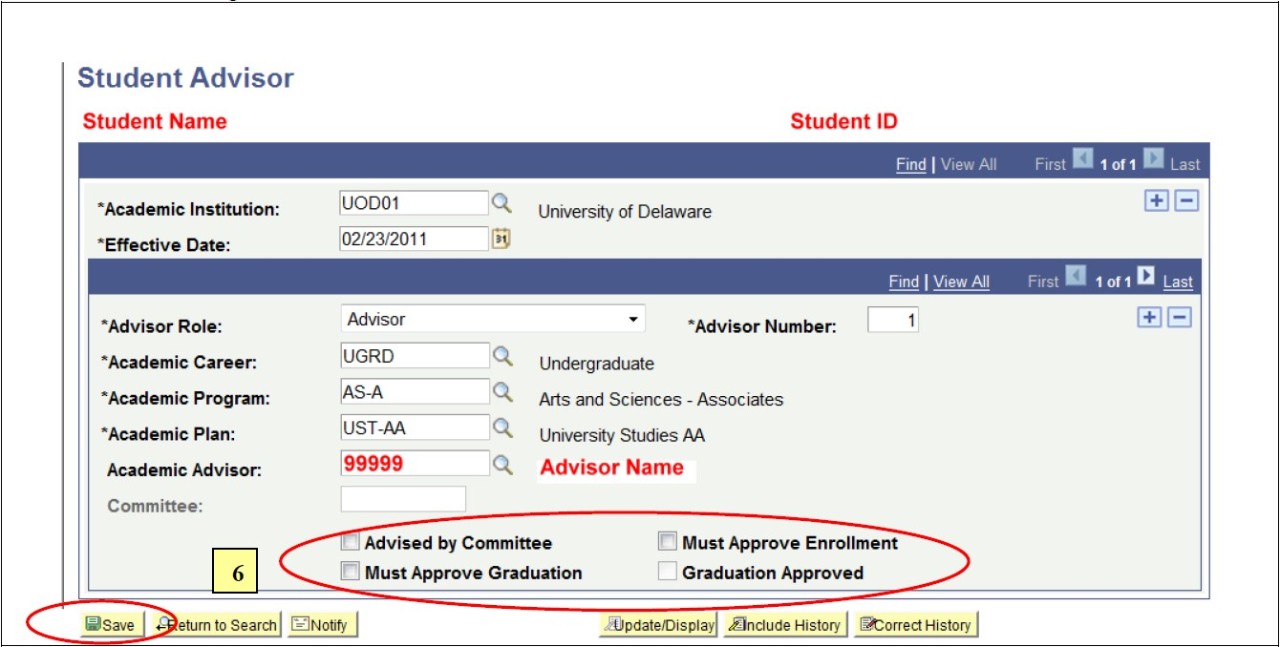Image resolution: width=1280 pixels, height=647 pixels.
Task: Click the Effective Date input field
Action: point(414,239)
